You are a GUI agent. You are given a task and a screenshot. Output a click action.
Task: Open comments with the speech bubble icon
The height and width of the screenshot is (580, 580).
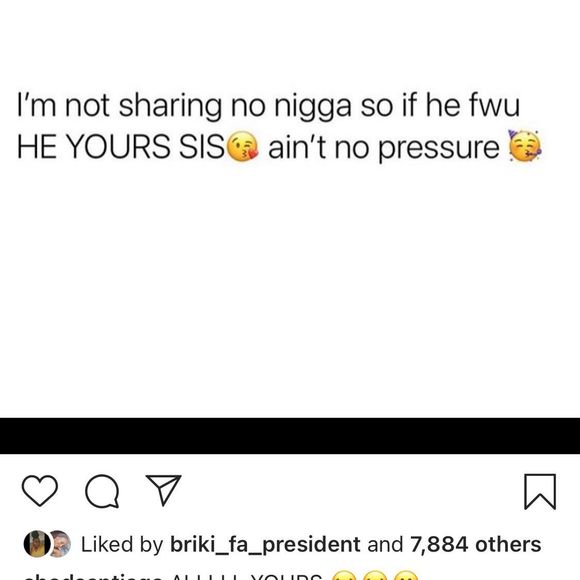(x=102, y=491)
